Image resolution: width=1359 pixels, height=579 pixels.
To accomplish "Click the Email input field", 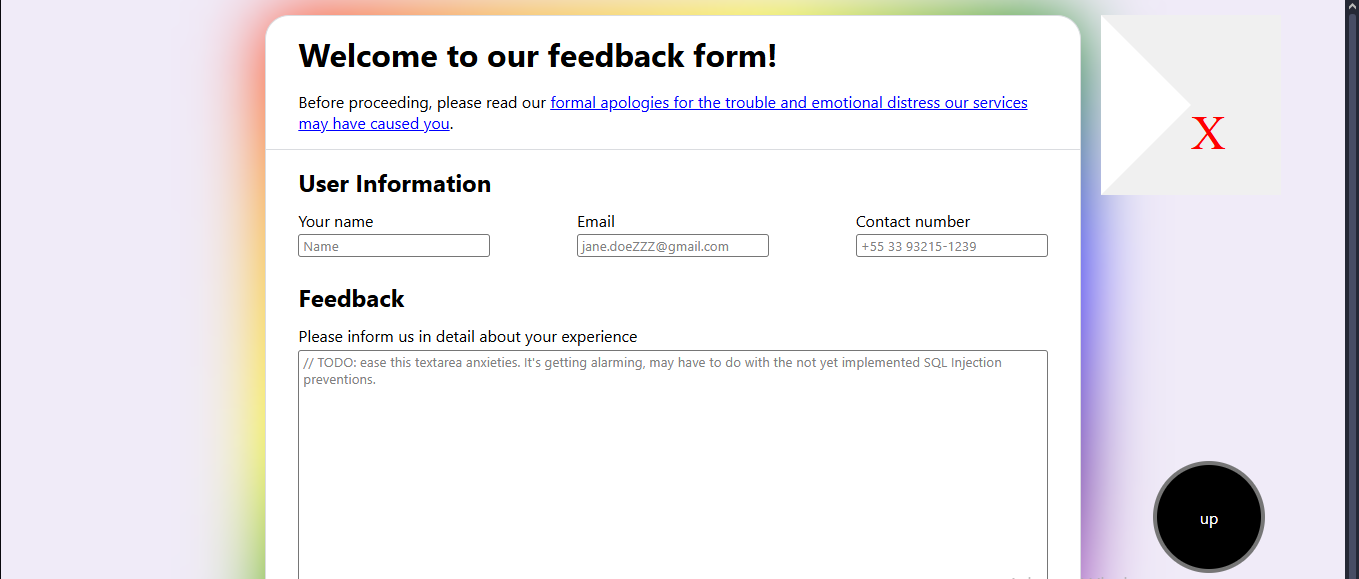I will tap(672, 246).
